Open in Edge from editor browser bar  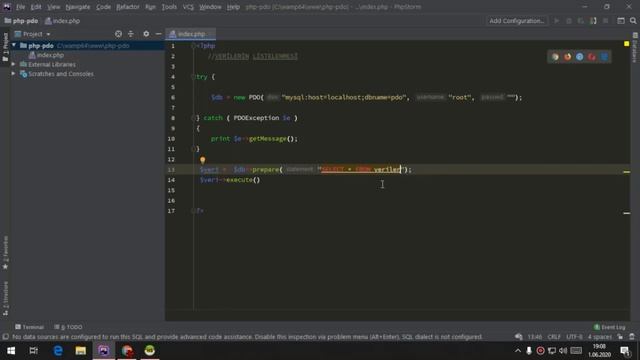point(604,57)
